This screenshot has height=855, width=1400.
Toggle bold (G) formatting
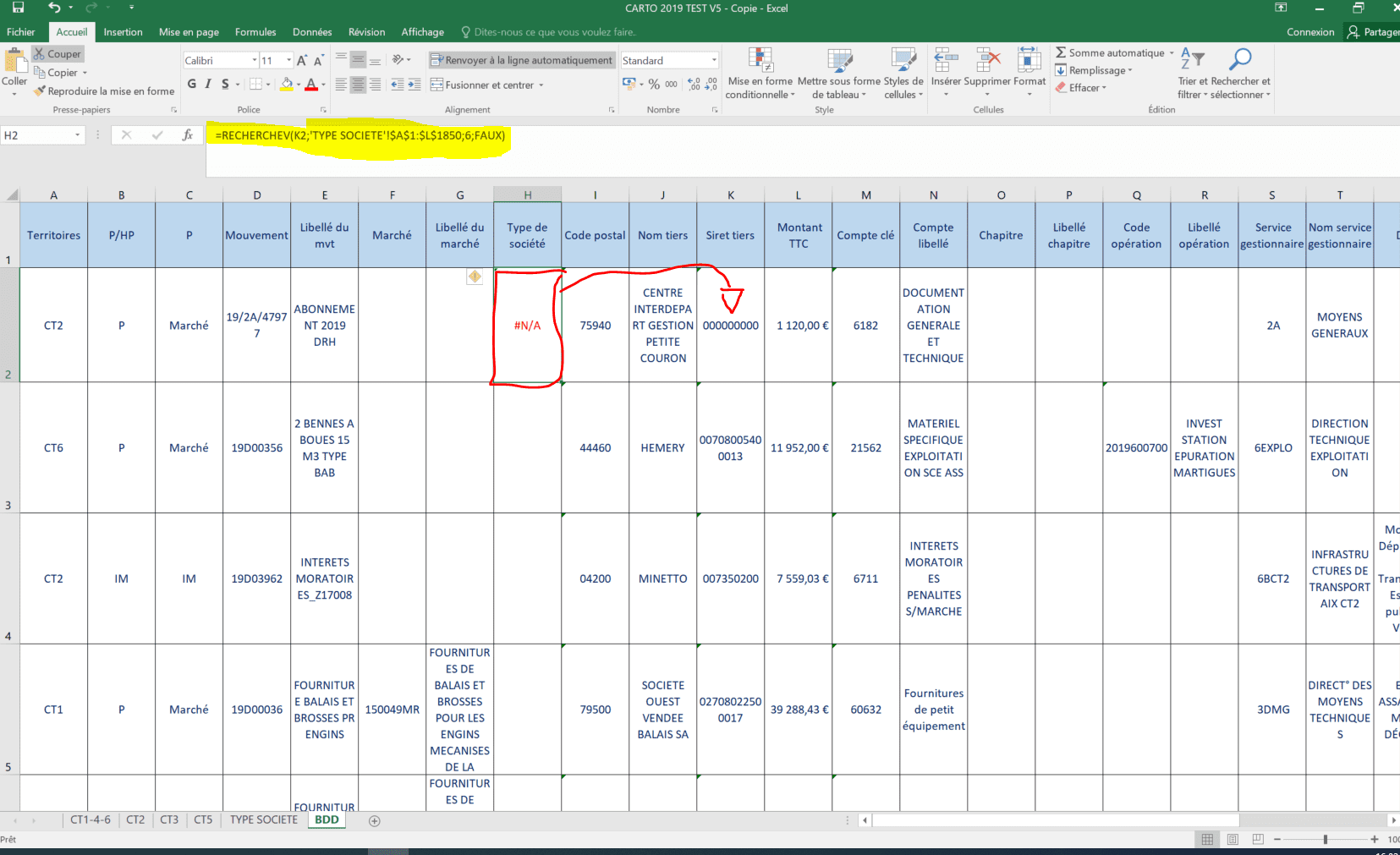click(x=192, y=85)
